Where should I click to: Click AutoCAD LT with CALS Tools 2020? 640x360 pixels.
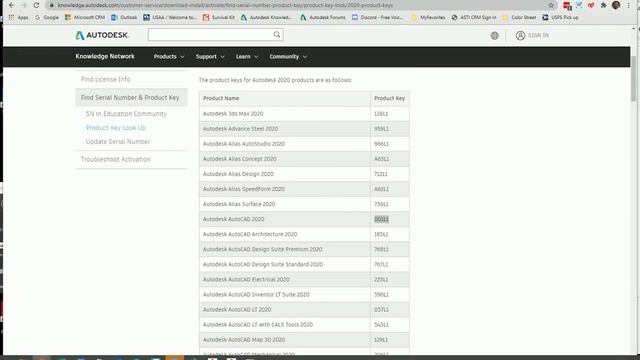[258, 325]
